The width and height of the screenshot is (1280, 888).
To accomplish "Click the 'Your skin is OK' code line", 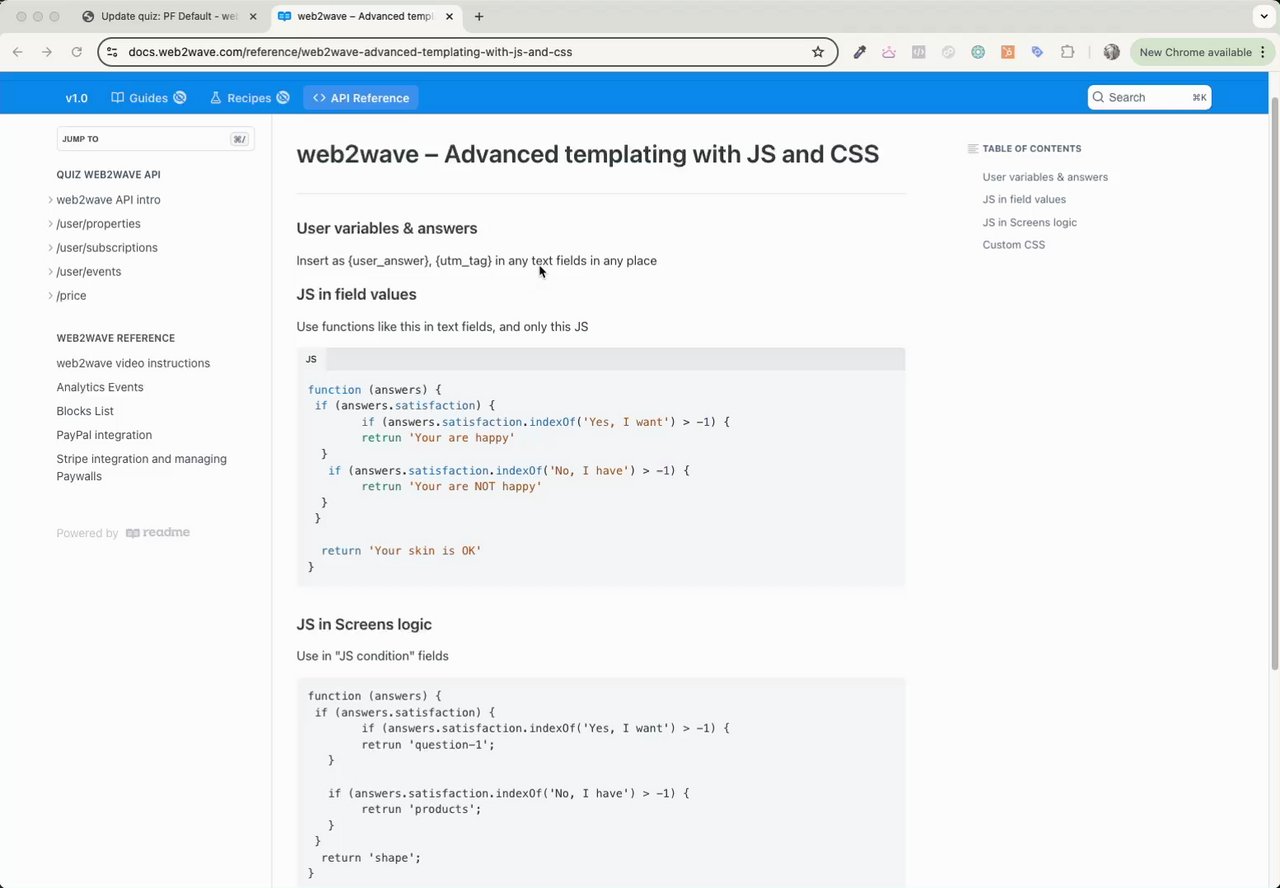I will [401, 551].
